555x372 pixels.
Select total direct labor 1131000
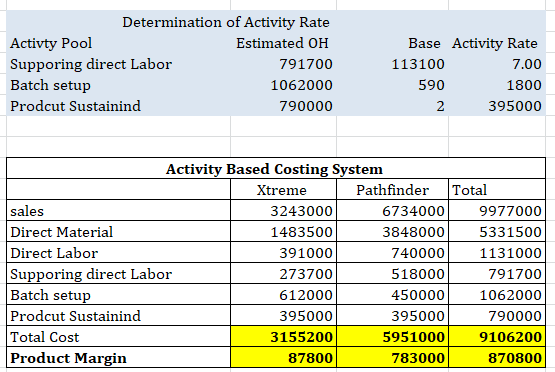pyautogui.click(x=510, y=253)
